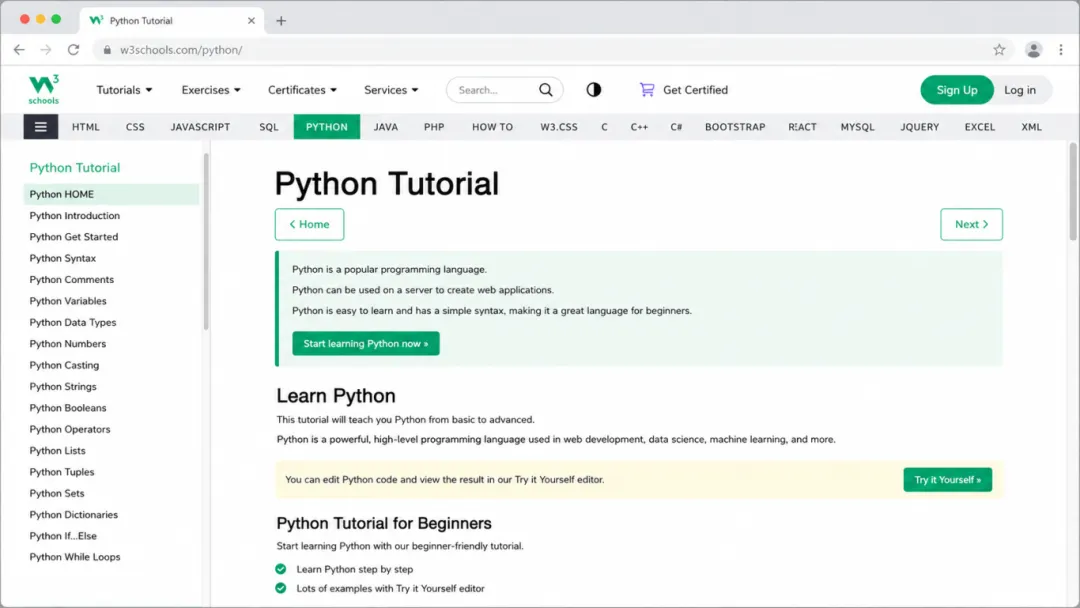Close the Python Tutorial browser tab

(x=251, y=21)
